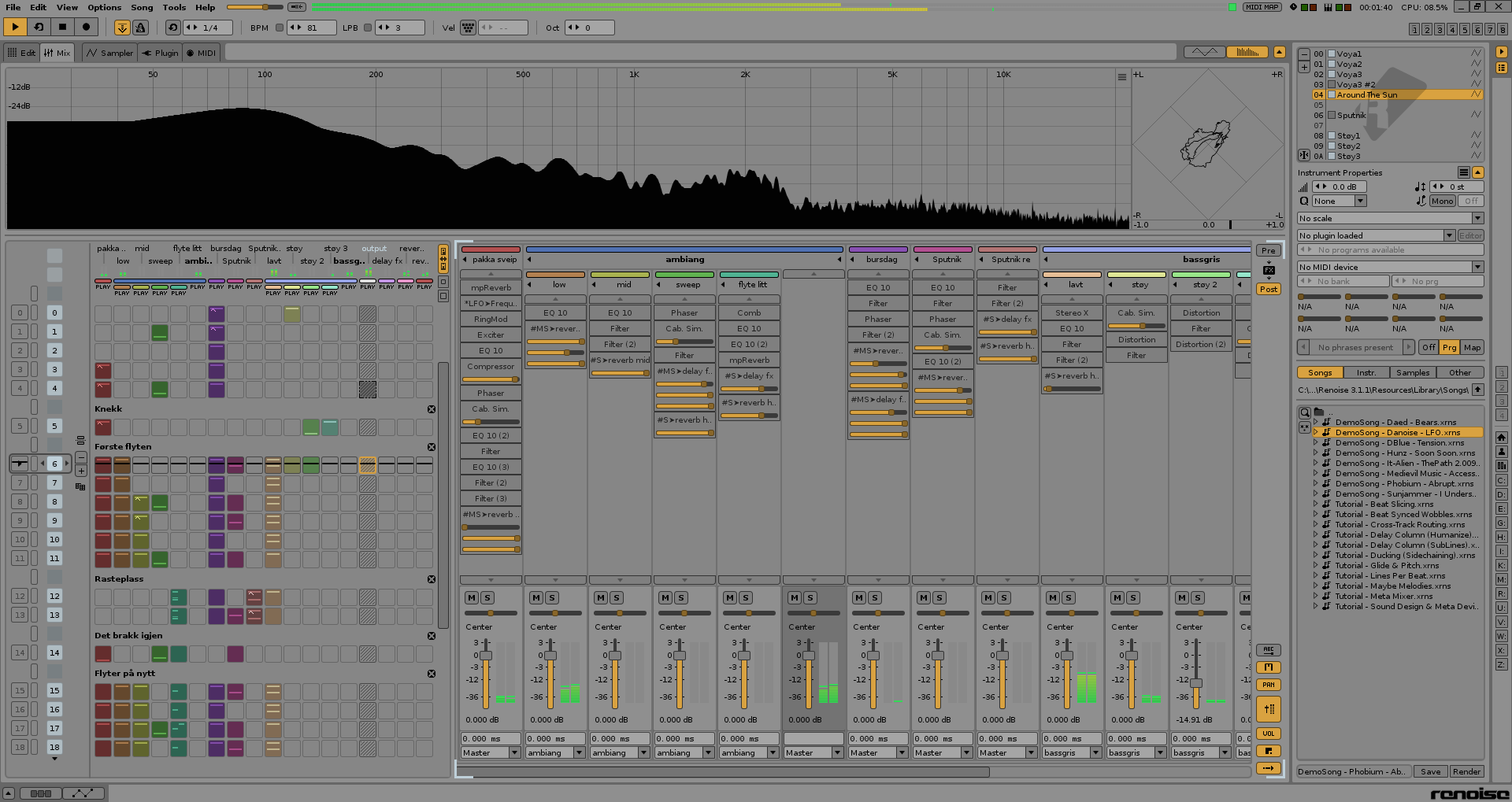Switch mixer to Pre FX
Image resolution: width=1512 pixels, height=802 pixels.
[x=1269, y=250]
